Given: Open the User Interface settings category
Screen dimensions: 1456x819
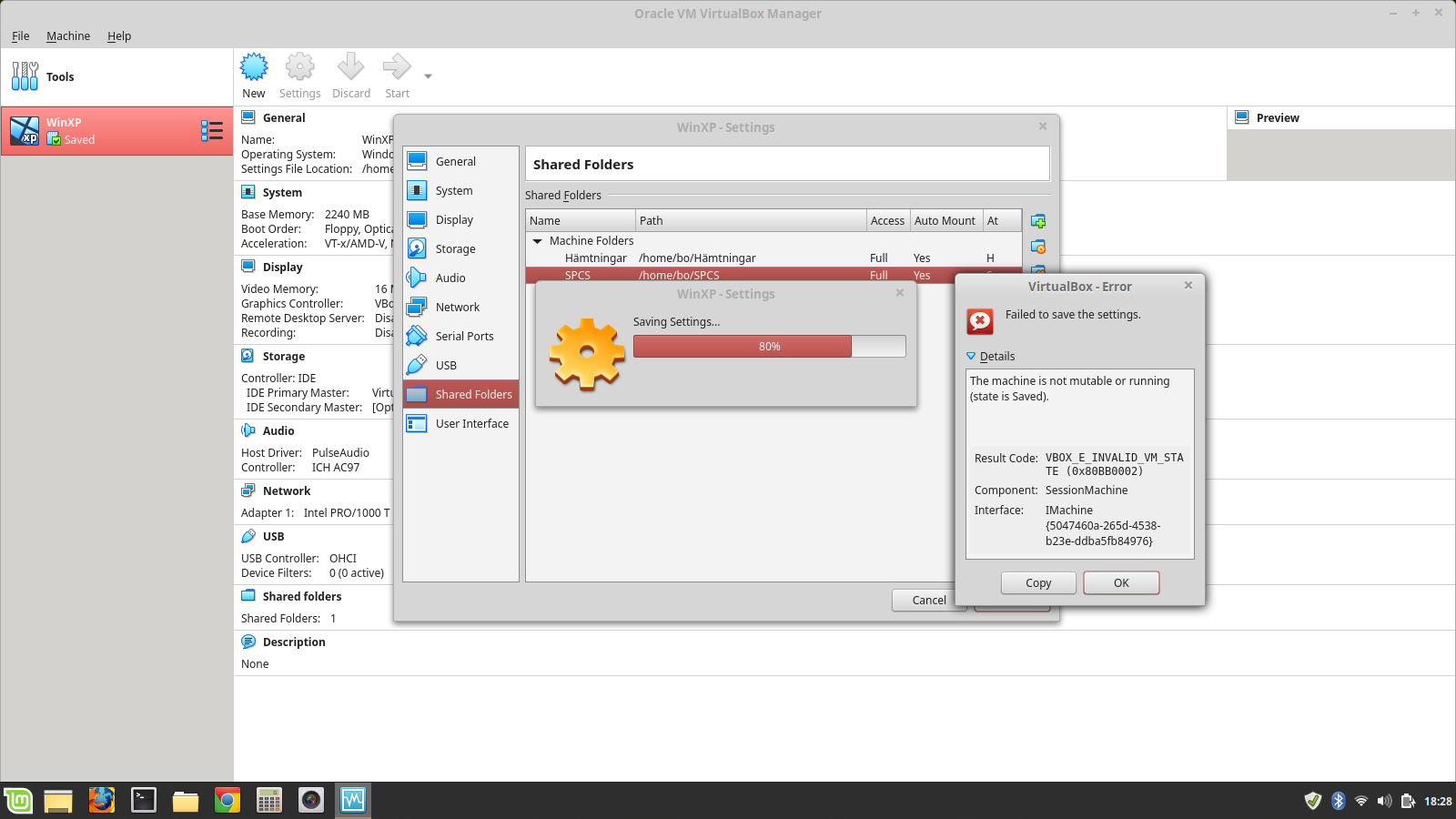Looking at the screenshot, I should coord(460,423).
